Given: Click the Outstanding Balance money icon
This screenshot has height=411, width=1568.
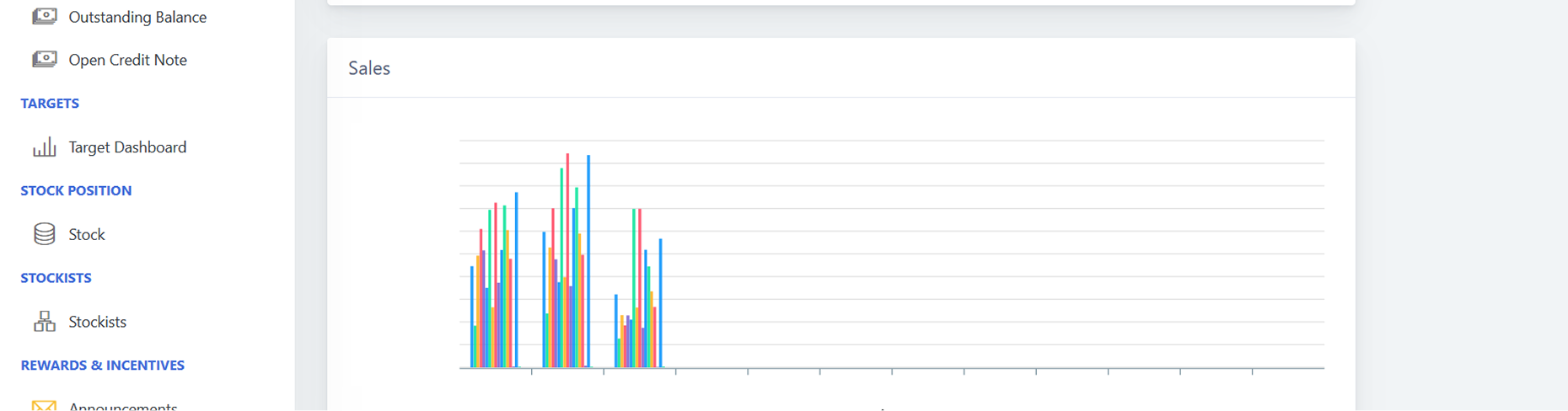Looking at the screenshot, I should click(x=45, y=16).
